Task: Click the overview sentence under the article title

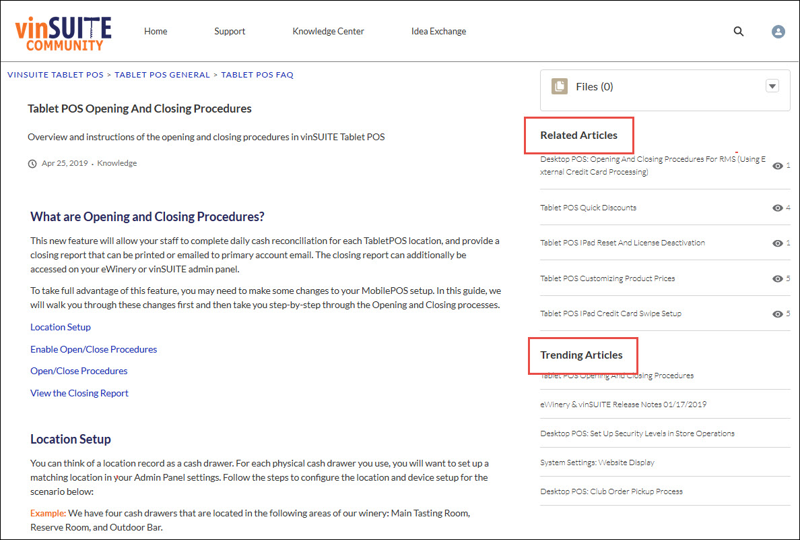Action: pos(206,137)
